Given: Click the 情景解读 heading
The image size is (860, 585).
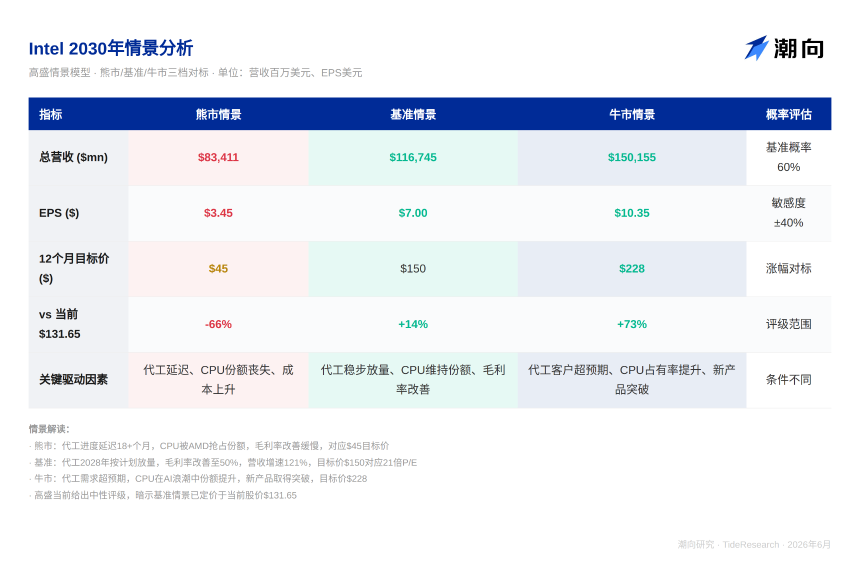Looking at the screenshot, I should pyautogui.click(x=49, y=429).
